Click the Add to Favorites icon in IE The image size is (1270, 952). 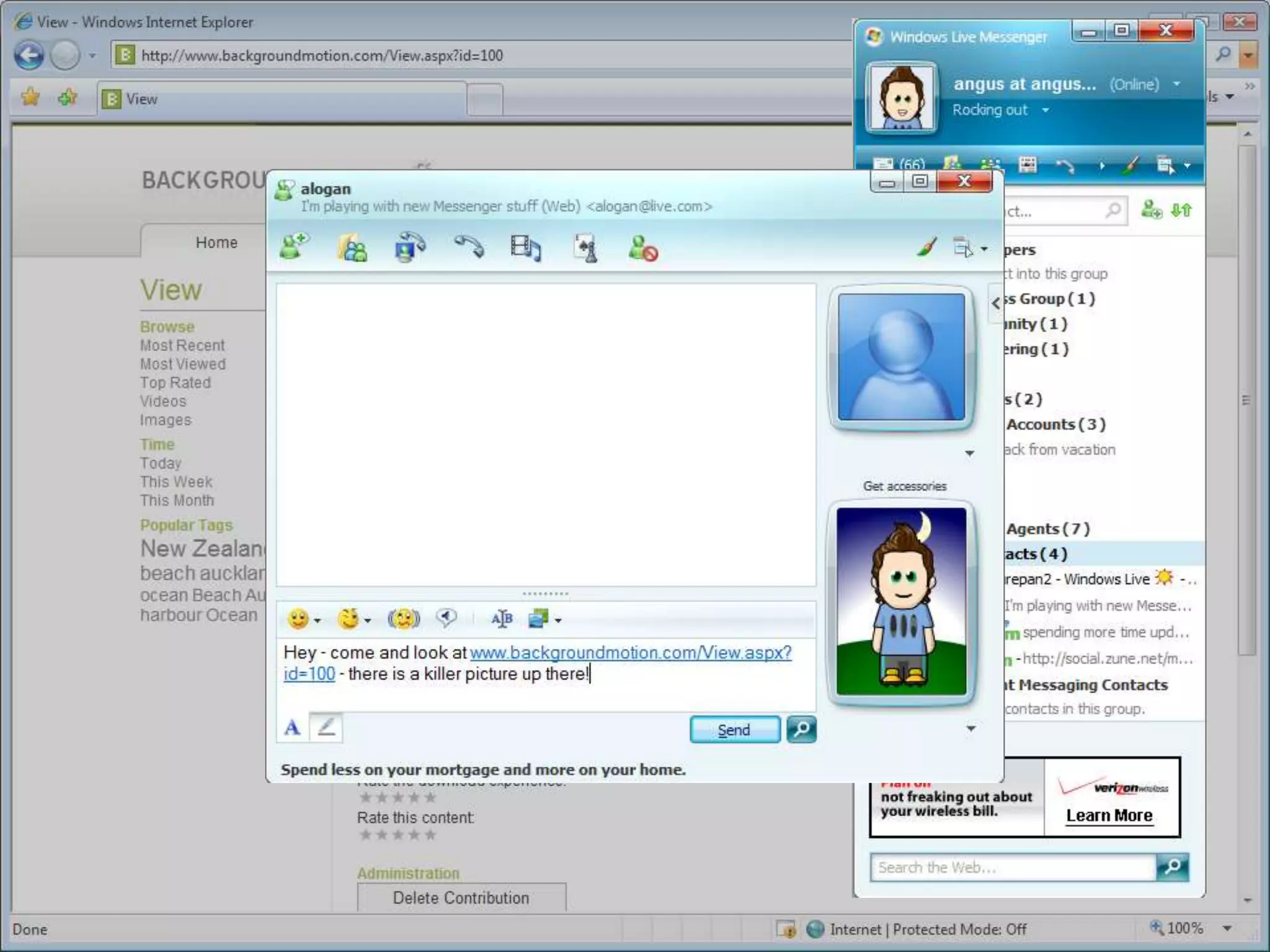coord(68,97)
